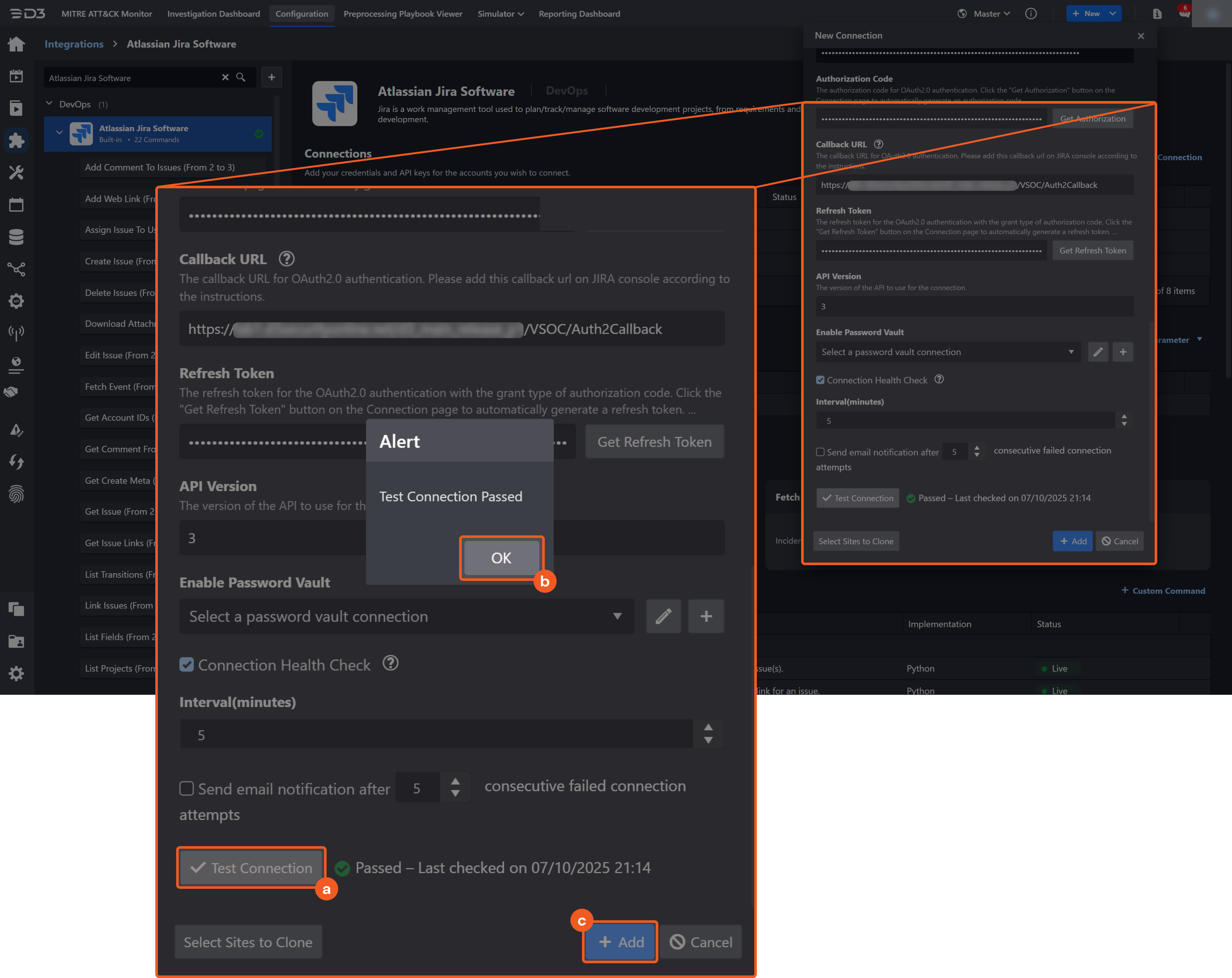Viewport: 1232px width, 978px height.
Task: Check Send email notification in New Connection panel
Action: (820, 452)
